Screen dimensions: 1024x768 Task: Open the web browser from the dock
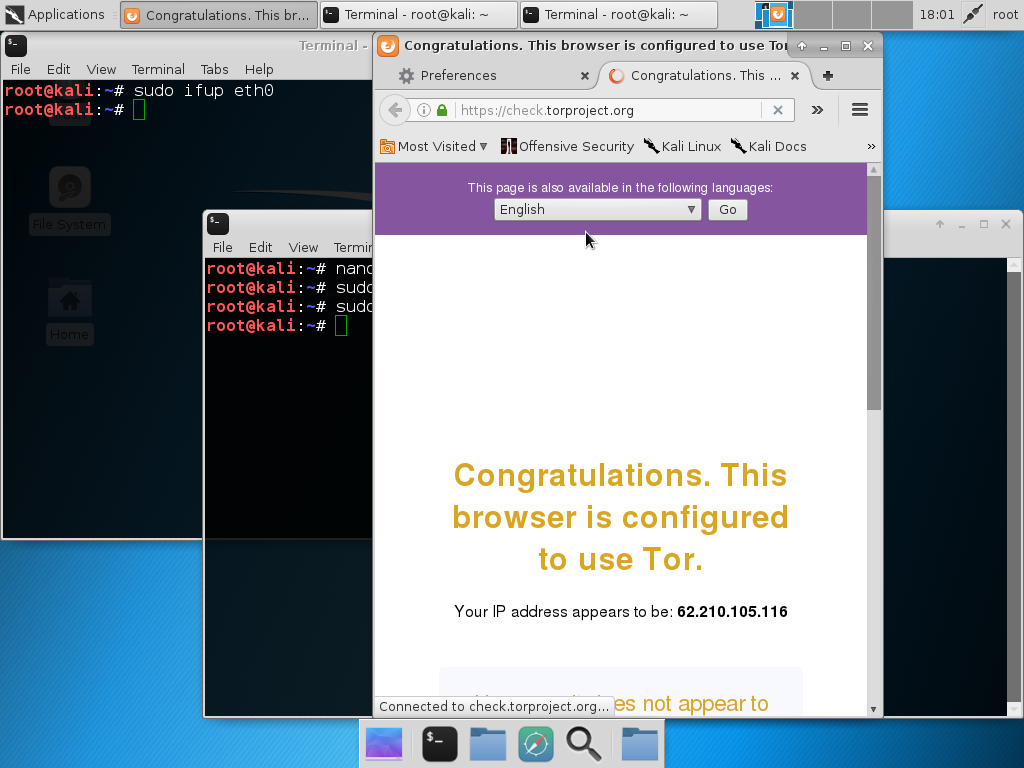tap(536, 744)
